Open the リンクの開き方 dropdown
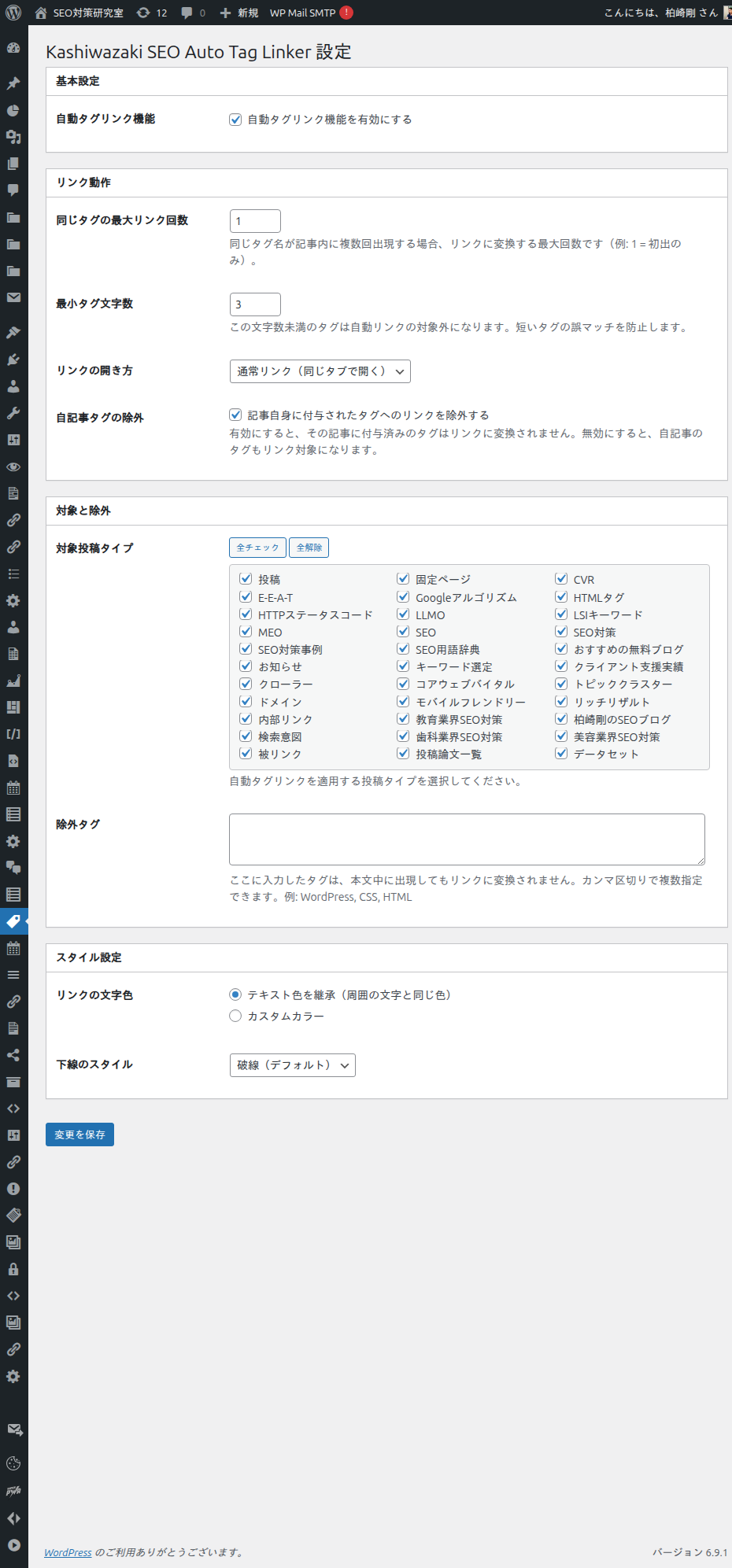The image size is (732, 1568). coord(320,371)
